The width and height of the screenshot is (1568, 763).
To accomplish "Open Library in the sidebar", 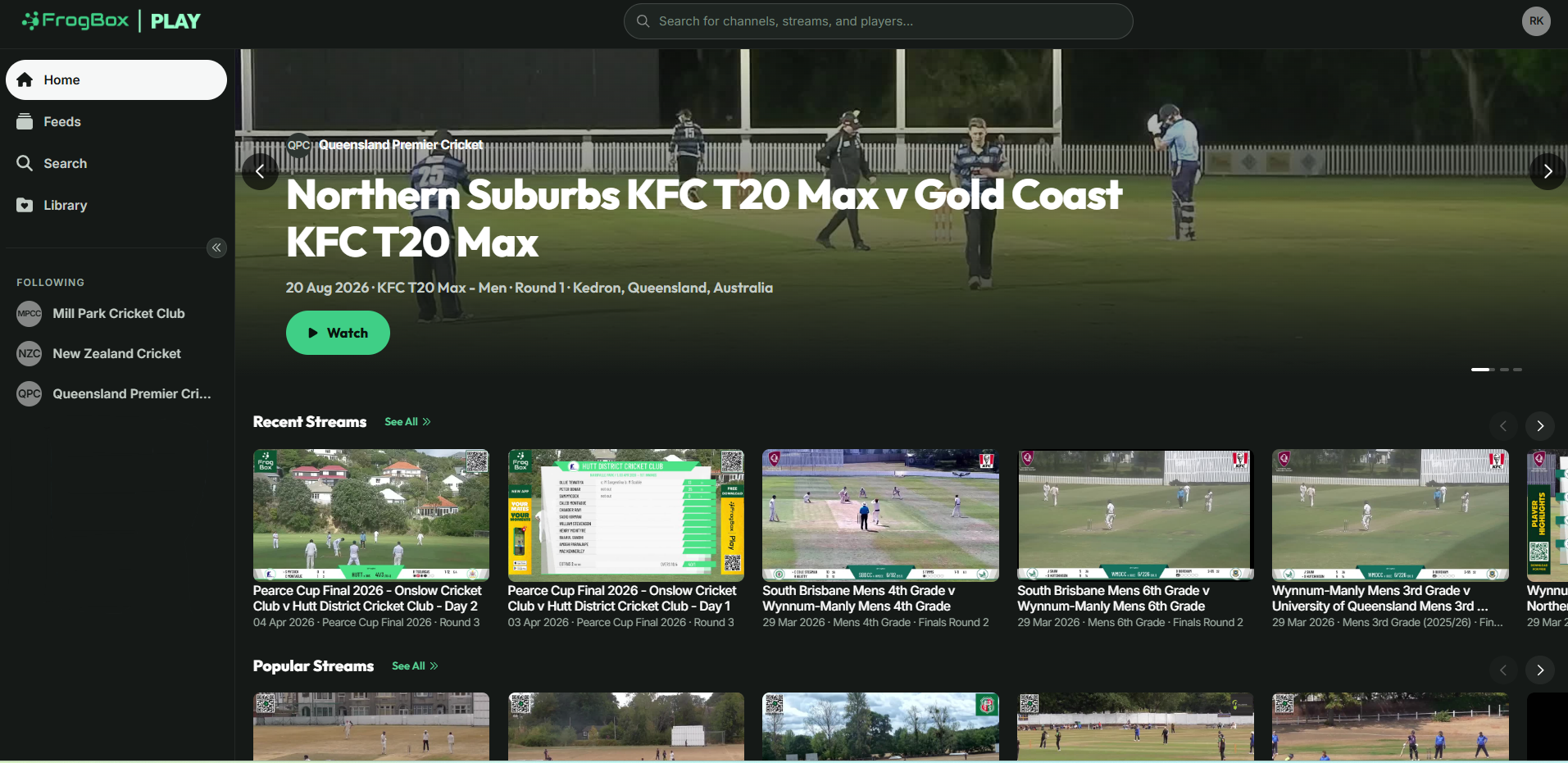I will [116, 205].
